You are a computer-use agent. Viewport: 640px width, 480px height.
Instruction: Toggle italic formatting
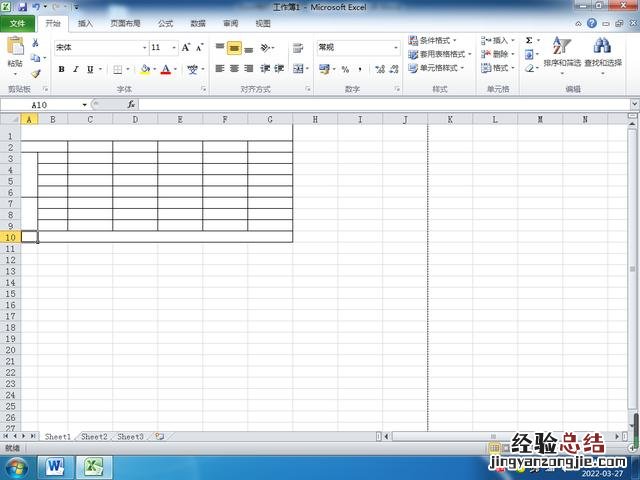[x=75, y=69]
